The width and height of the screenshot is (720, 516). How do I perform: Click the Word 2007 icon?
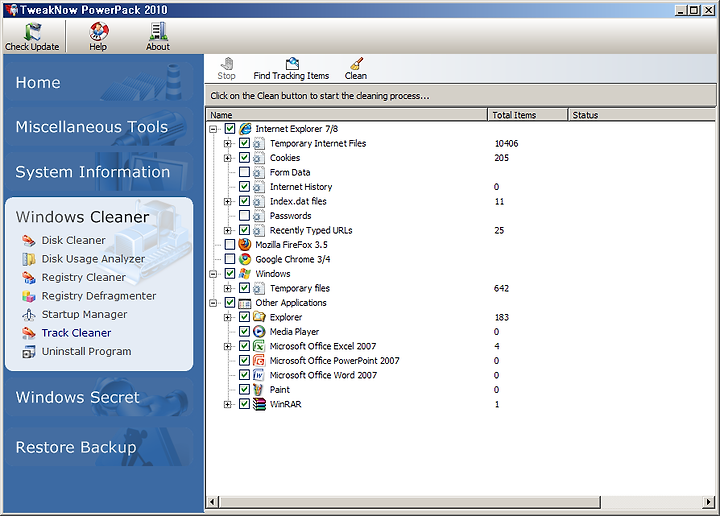(259, 375)
